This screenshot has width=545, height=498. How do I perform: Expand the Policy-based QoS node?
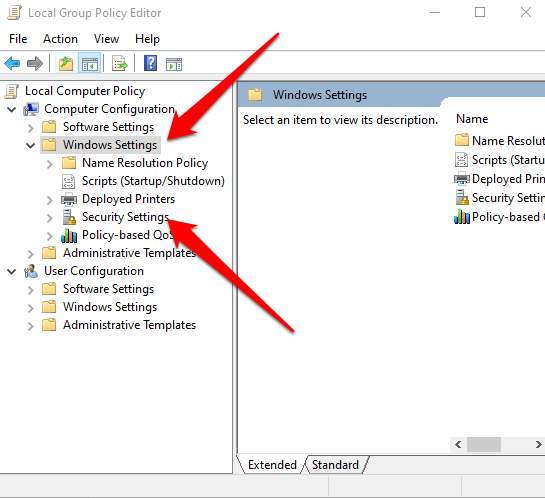[x=50, y=236]
